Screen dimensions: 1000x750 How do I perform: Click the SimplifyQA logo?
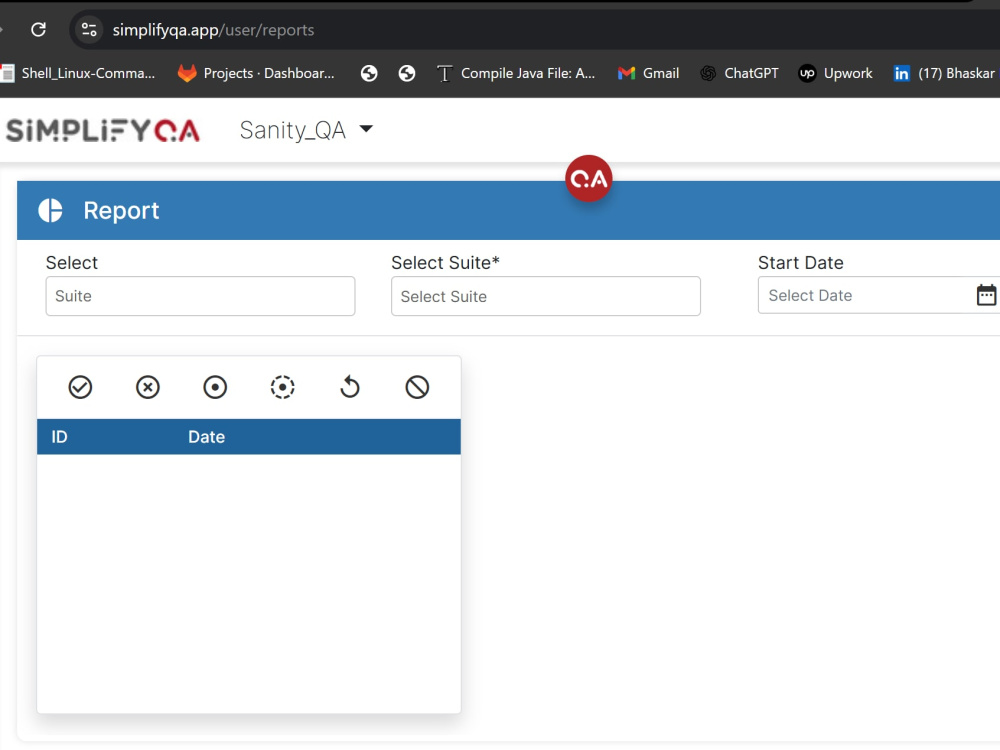[103, 130]
